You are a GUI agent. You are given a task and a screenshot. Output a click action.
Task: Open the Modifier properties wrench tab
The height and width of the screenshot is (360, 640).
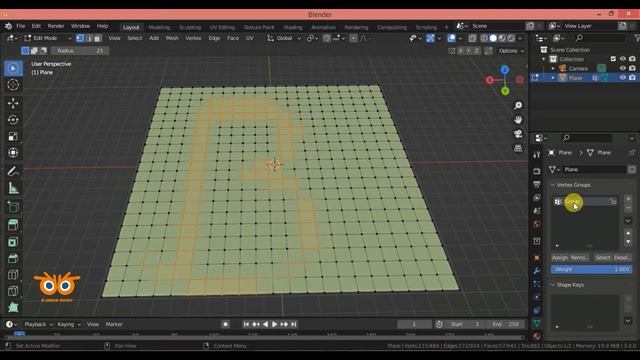pyautogui.click(x=537, y=271)
